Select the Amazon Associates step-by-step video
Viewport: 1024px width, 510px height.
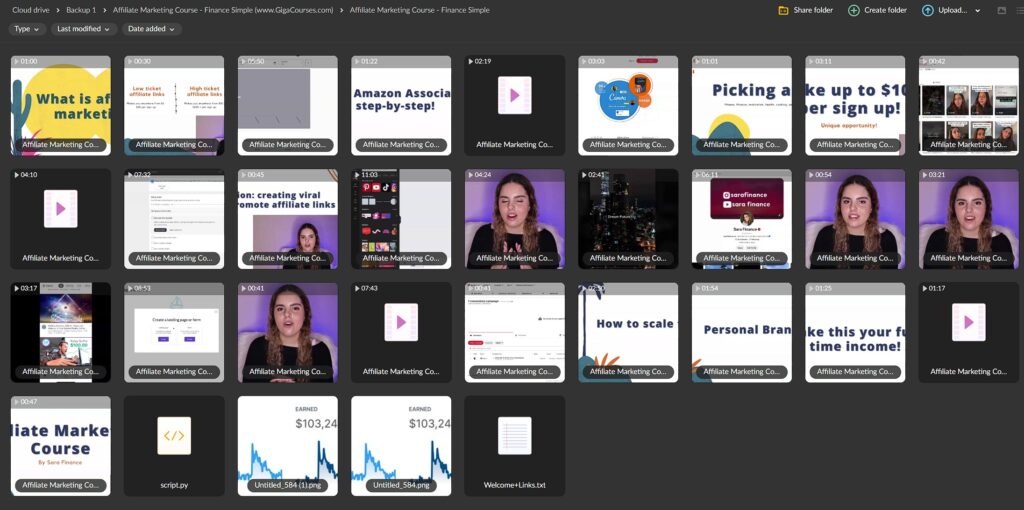coord(400,100)
